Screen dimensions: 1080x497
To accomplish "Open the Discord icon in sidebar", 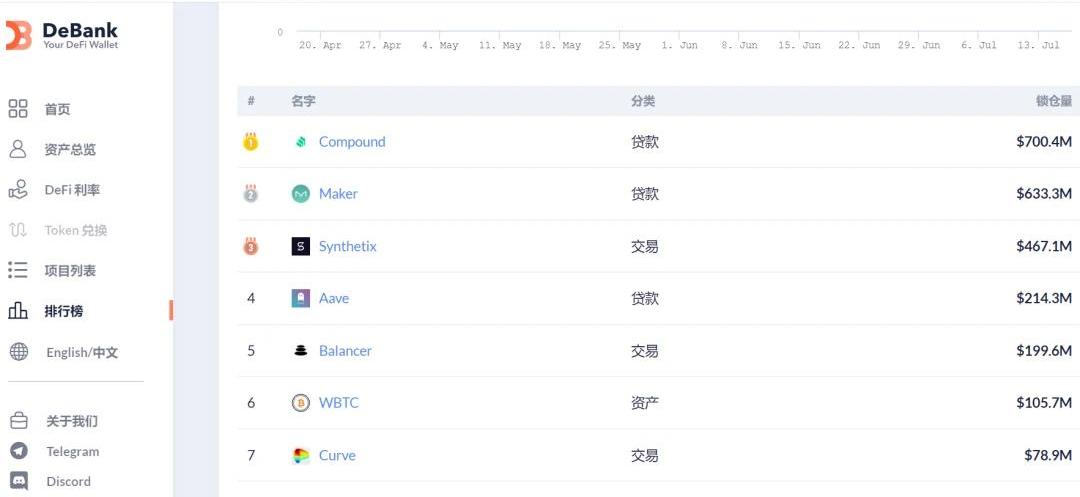I will [19, 480].
